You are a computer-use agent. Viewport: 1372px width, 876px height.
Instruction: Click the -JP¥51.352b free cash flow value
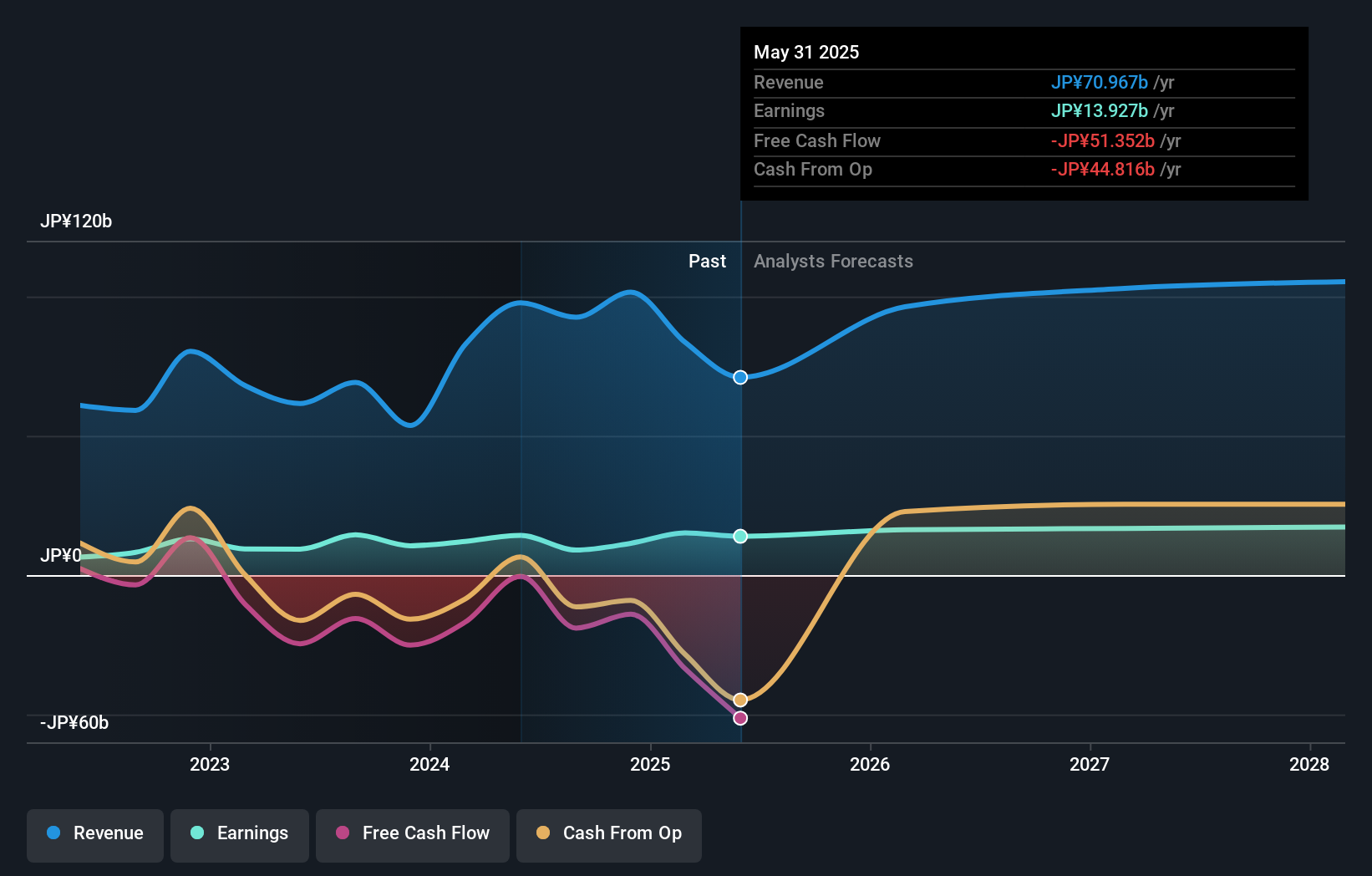click(1103, 140)
